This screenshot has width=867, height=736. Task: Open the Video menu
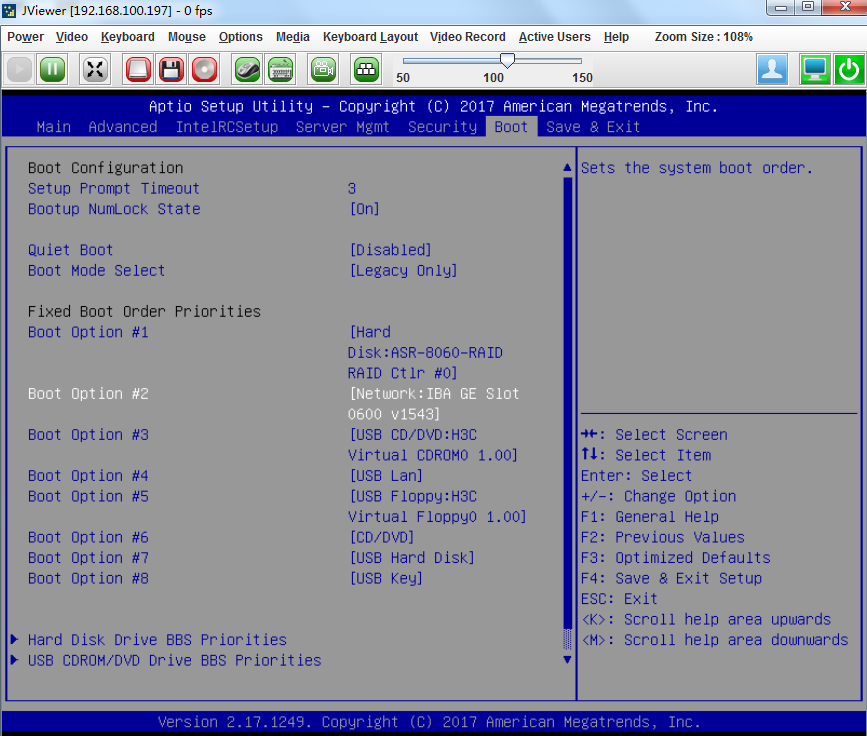click(x=72, y=37)
